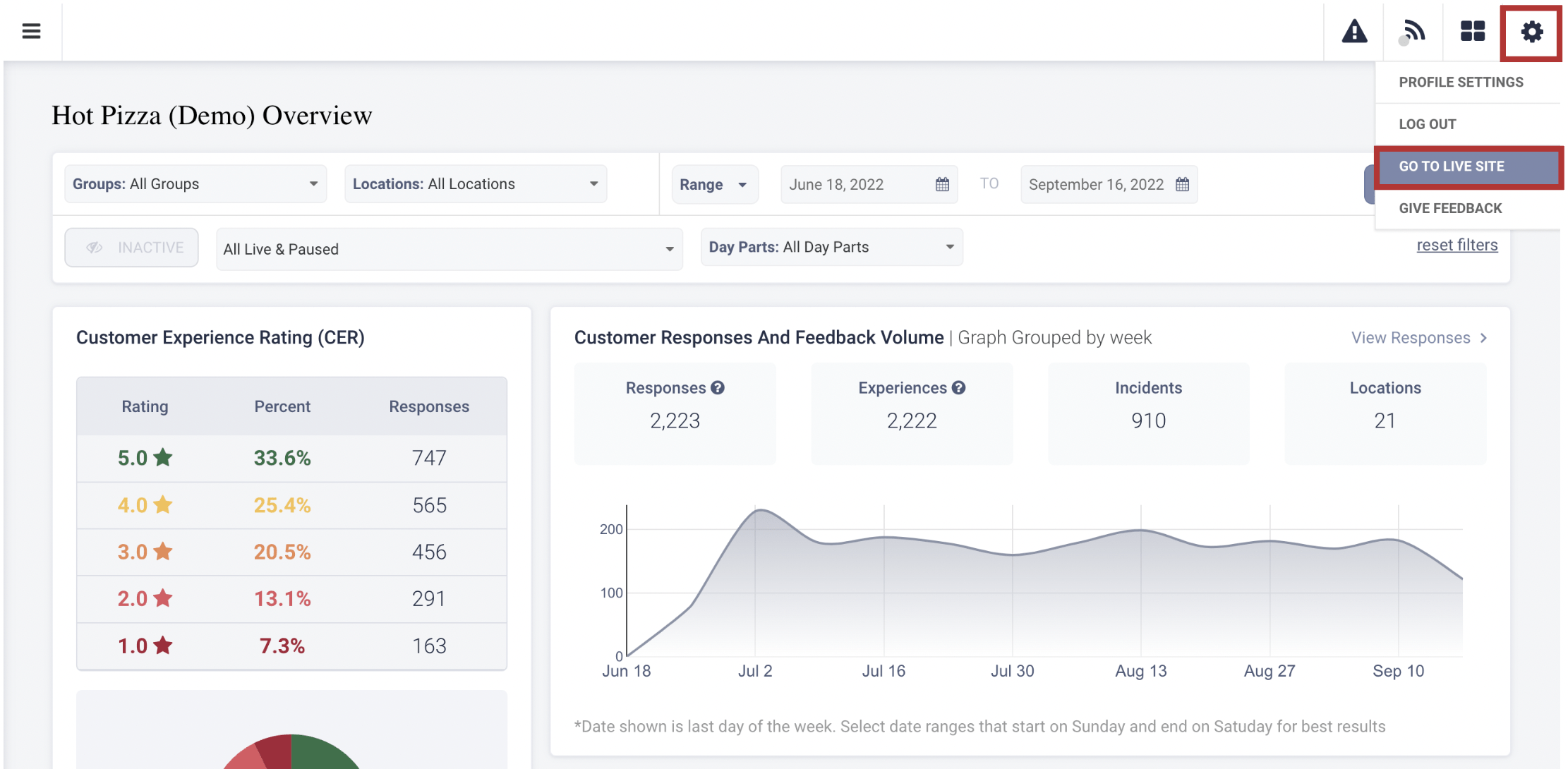Viewport: 1568px width, 769px height.
Task: Open the live feed RSS icon
Action: point(1413,32)
